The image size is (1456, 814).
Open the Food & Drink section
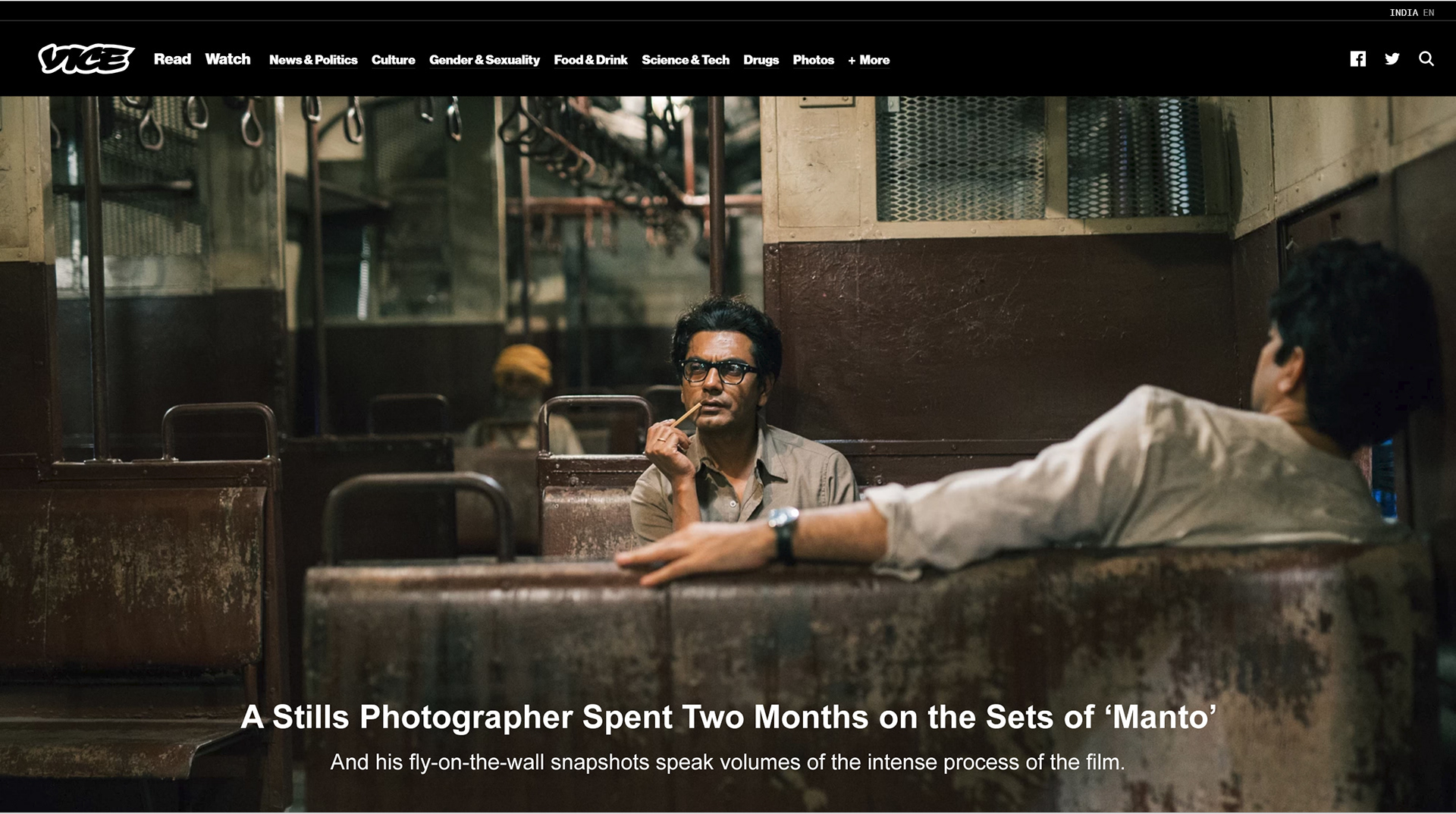pos(591,60)
